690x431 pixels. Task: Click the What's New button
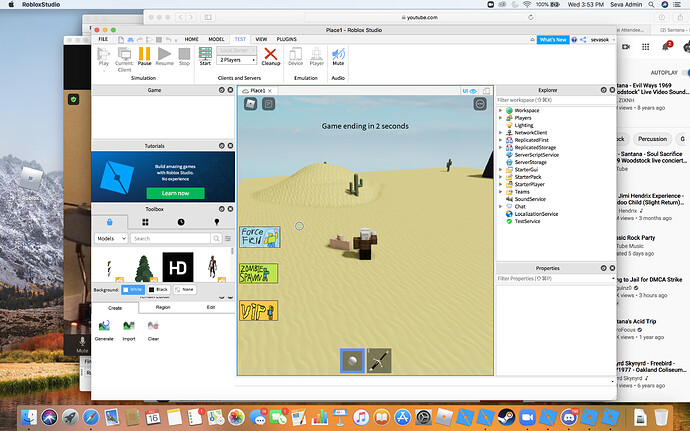point(553,40)
